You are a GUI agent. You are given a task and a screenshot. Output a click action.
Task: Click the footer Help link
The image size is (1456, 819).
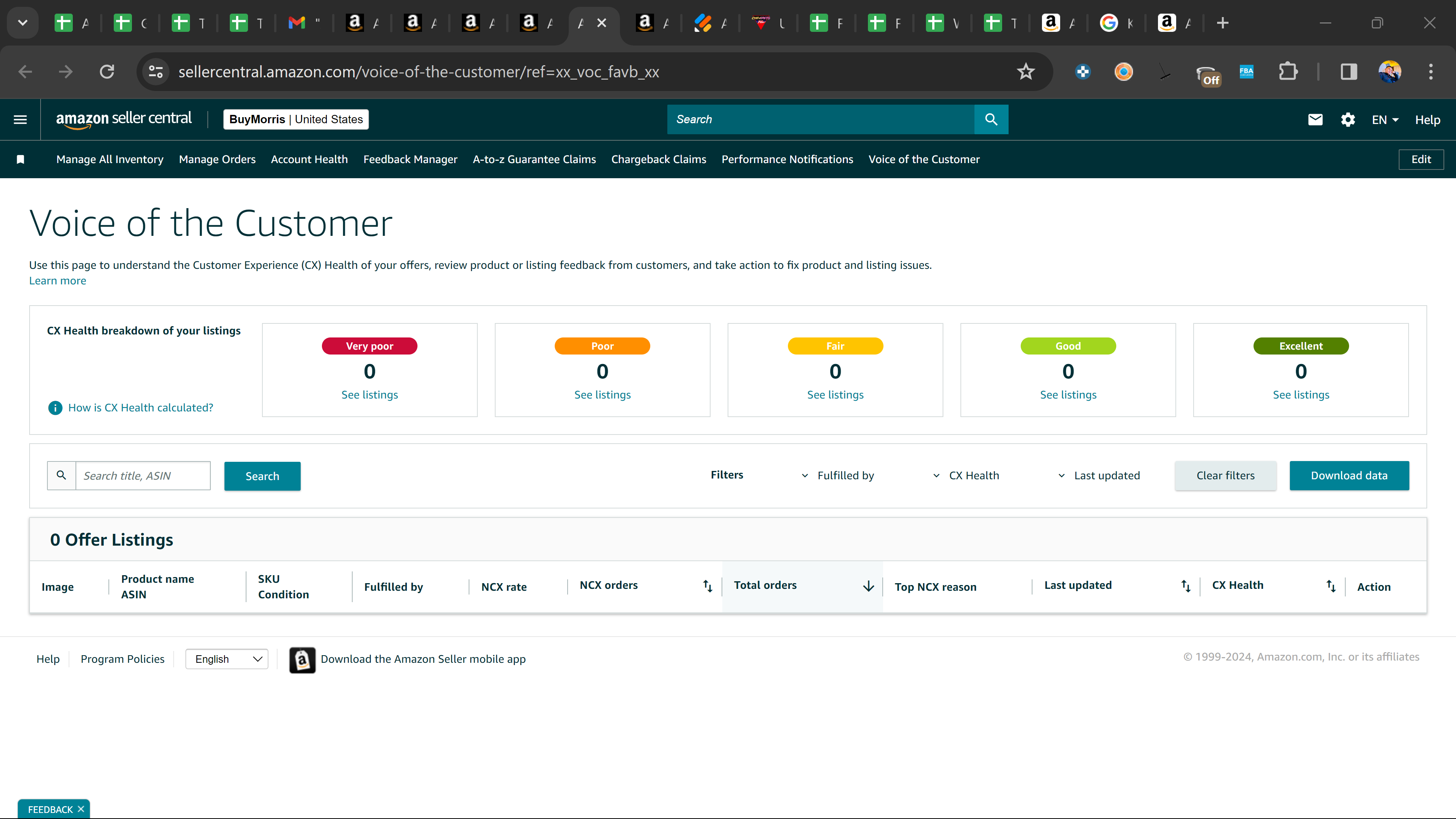click(48, 659)
